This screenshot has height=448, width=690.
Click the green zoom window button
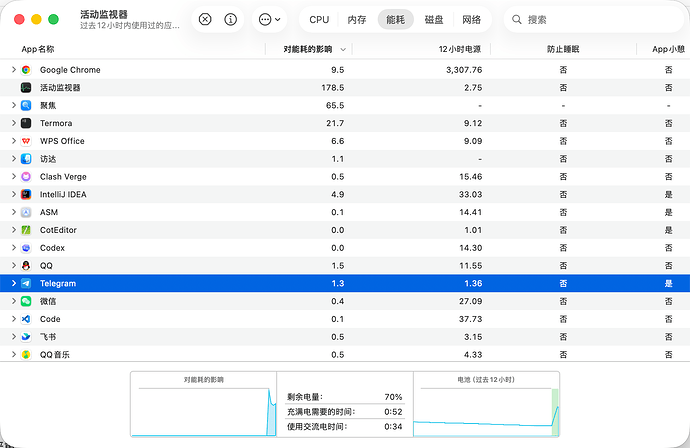point(53,19)
